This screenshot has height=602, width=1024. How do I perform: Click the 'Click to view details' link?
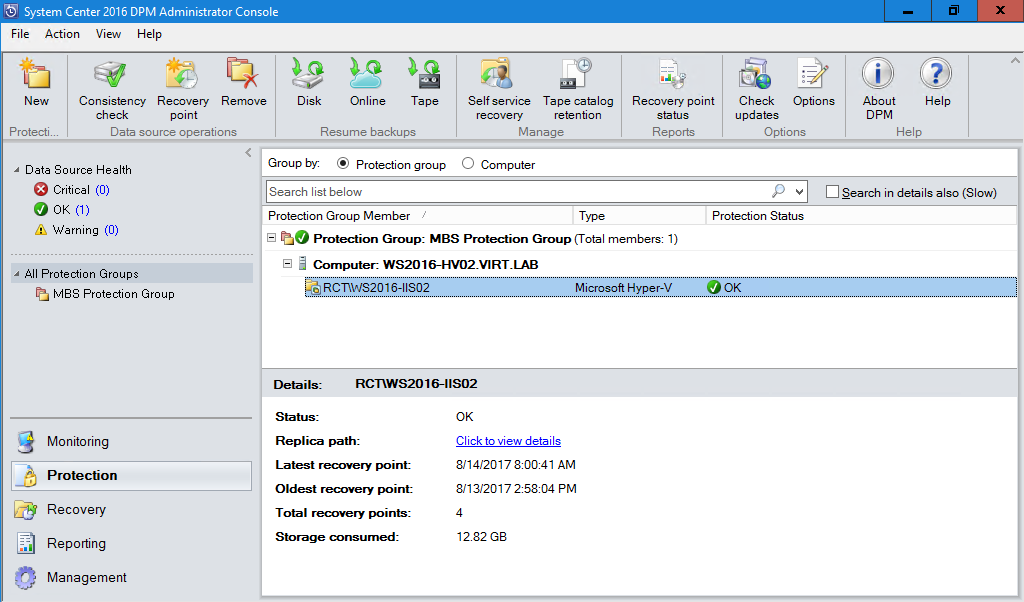point(508,441)
